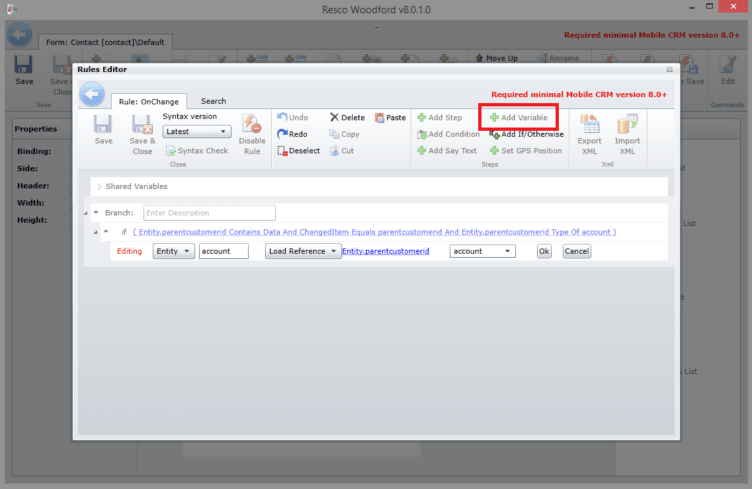Click the blue back arrow in Rules Editor
Viewport: 752px width, 489px height.
click(92, 95)
